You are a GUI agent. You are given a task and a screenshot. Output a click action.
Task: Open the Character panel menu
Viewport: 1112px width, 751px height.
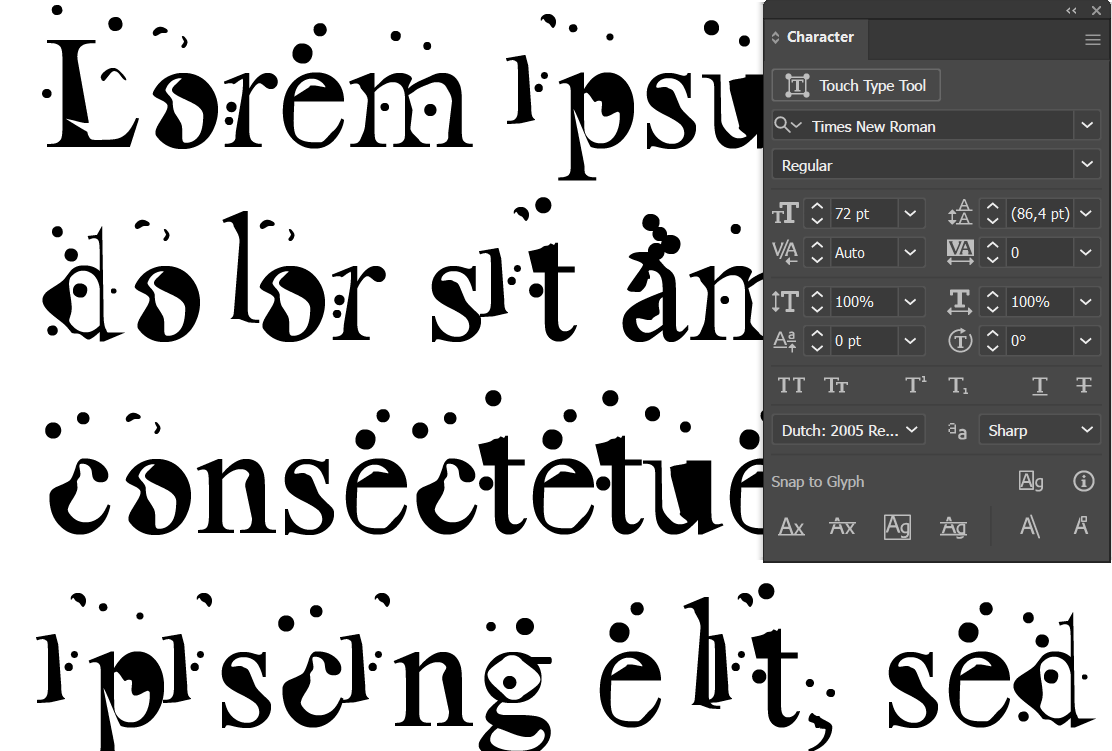coord(1092,40)
